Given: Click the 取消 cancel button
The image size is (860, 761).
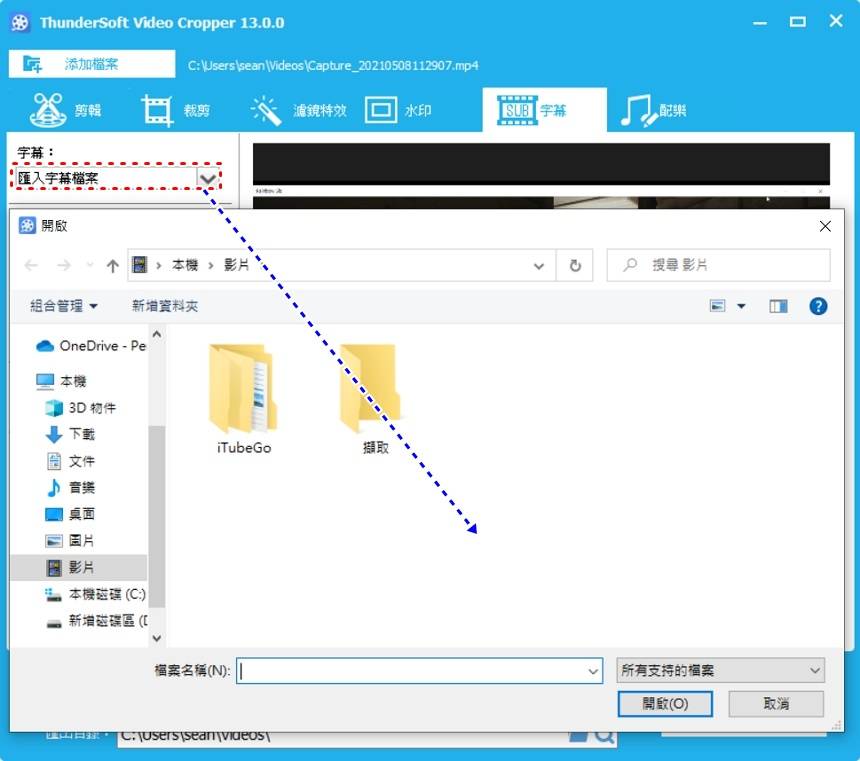Looking at the screenshot, I should (776, 703).
